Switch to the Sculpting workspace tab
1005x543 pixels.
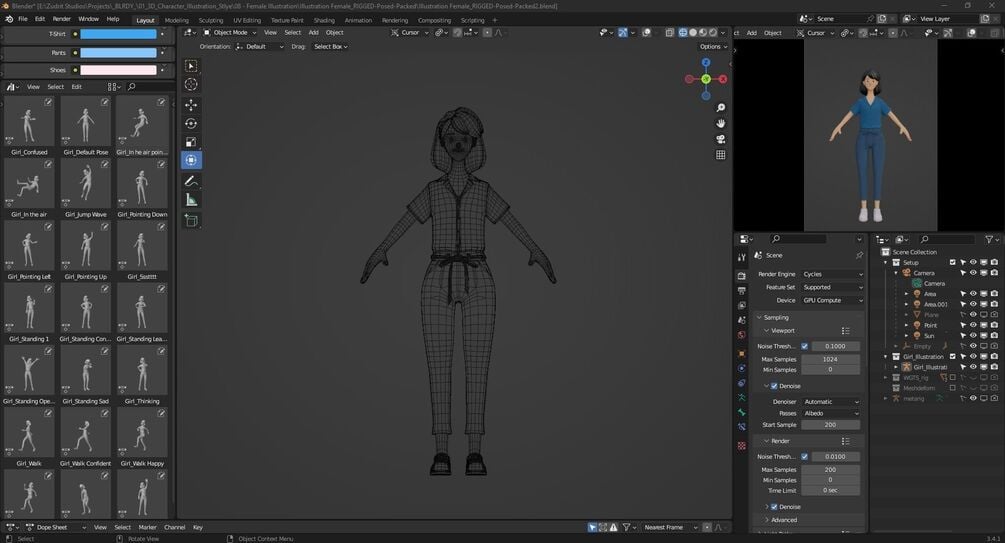tap(211, 20)
